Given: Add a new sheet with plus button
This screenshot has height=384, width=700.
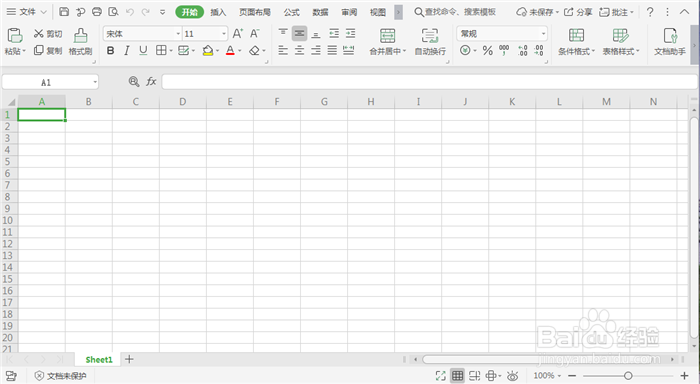Looking at the screenshot, I should coord(129,359).
